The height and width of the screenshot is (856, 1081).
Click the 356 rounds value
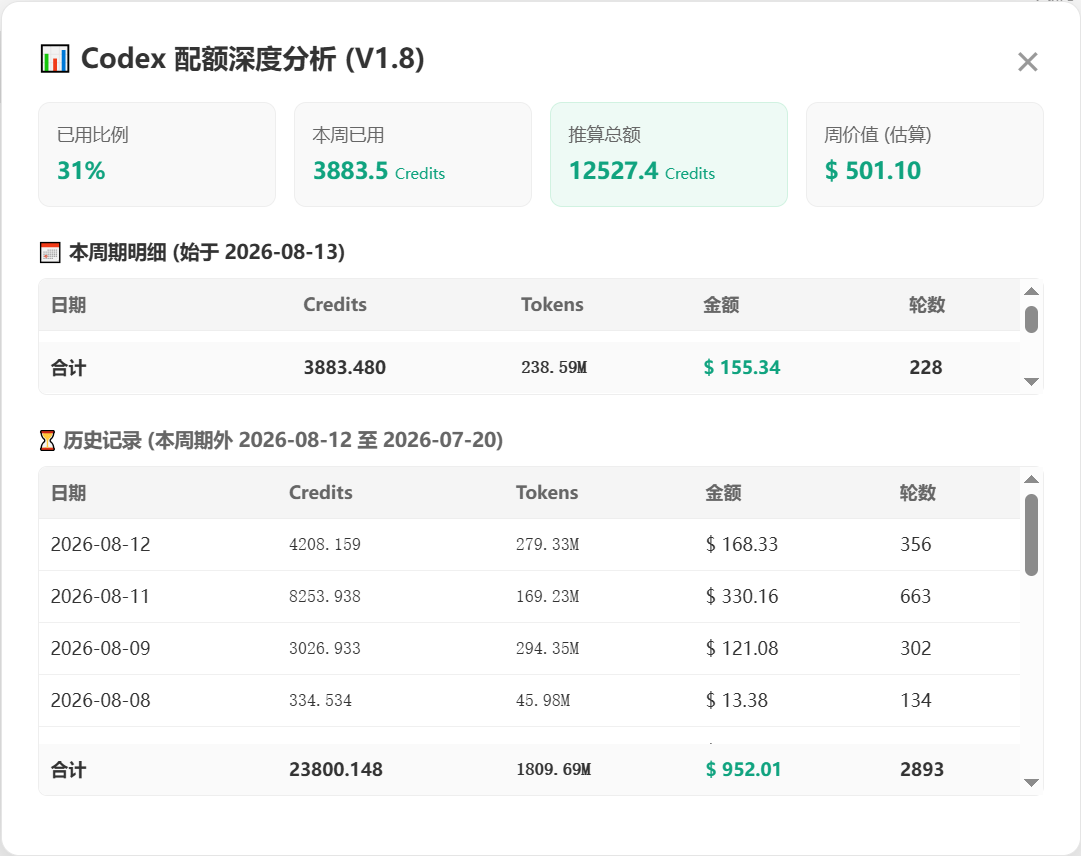click(x=916, y=544)
